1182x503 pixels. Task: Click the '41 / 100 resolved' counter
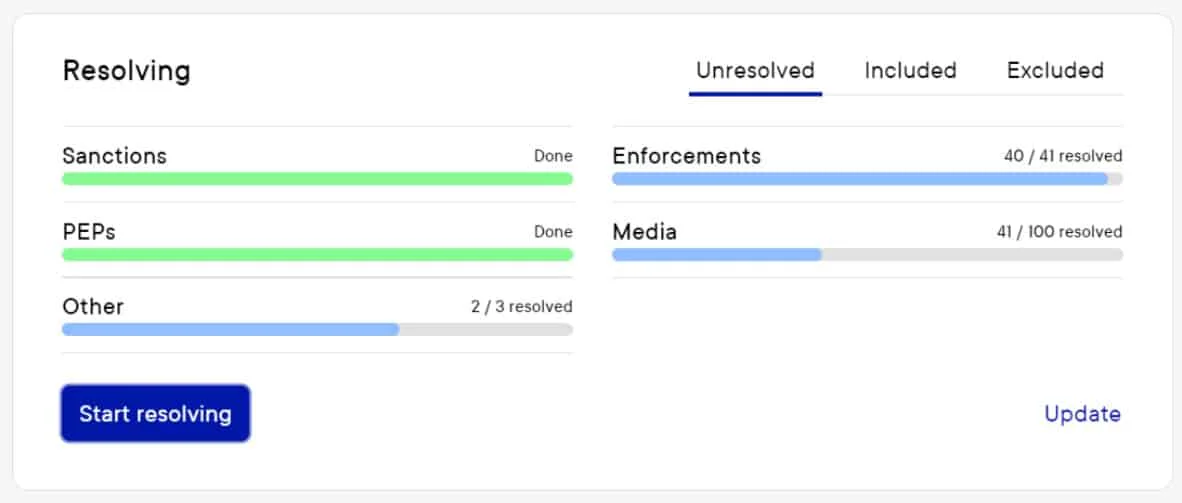1059,232
